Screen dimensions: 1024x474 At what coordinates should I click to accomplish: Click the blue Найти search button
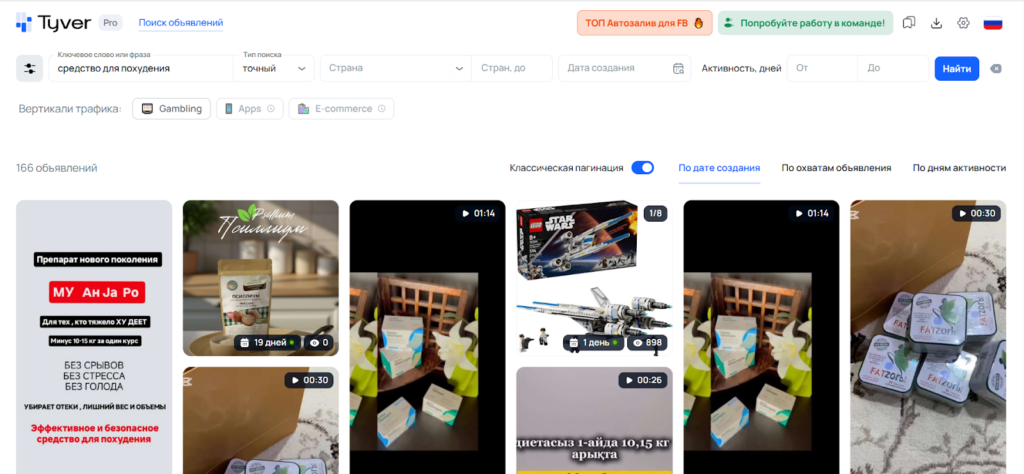pos(957,69)
